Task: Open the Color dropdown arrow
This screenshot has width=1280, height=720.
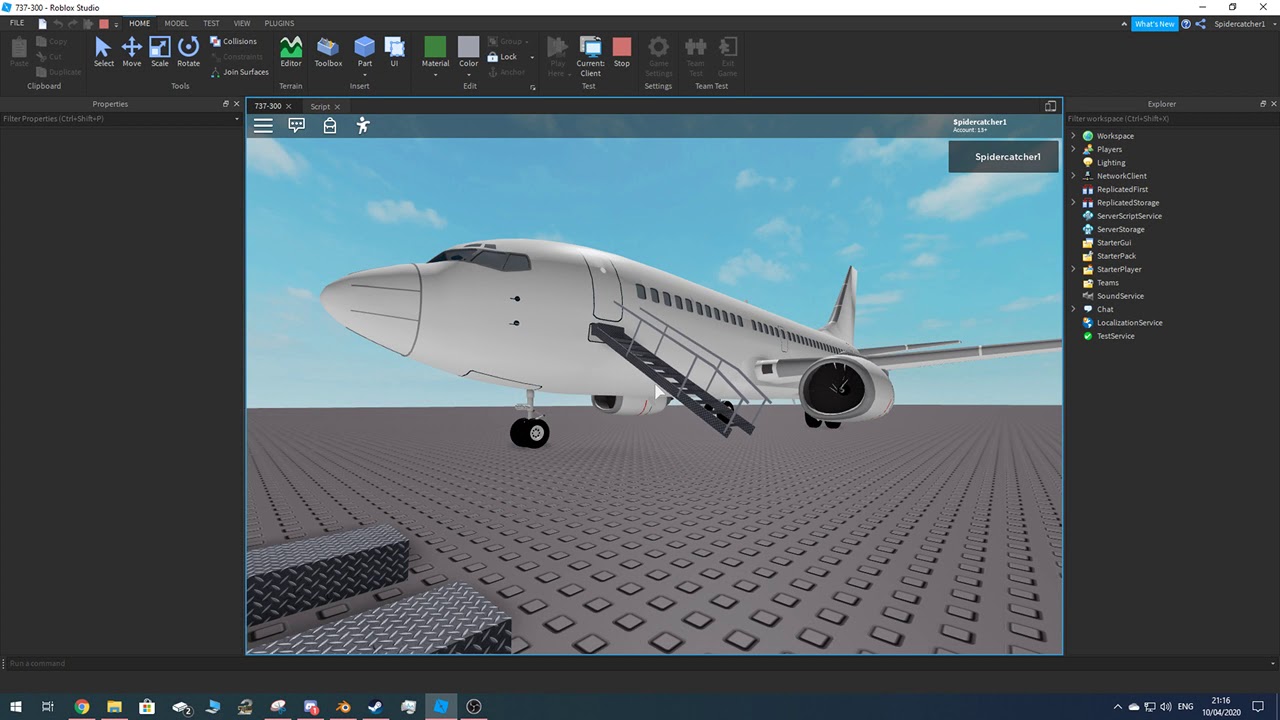Action: tap(469, 74)
